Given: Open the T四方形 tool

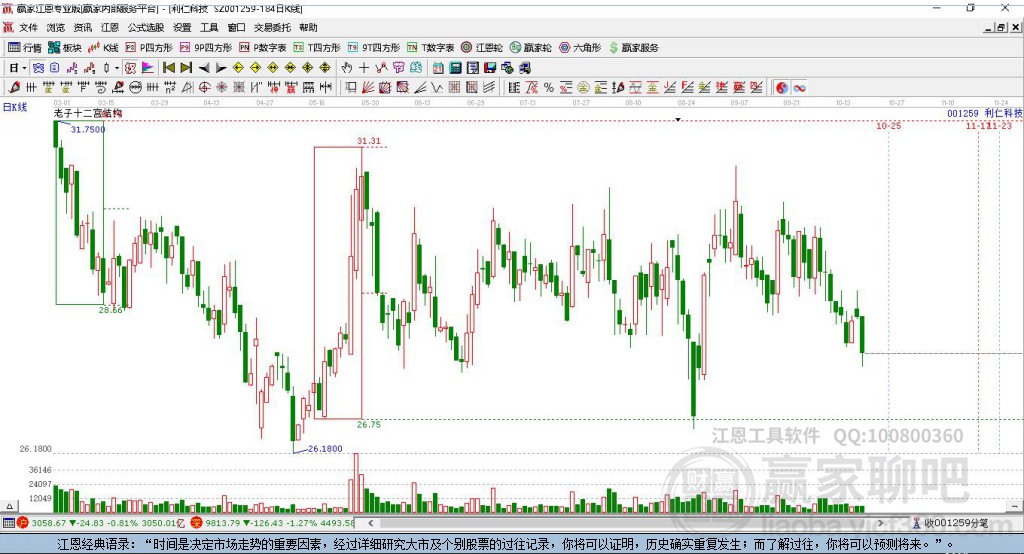Looking at the screenshot, I should [317, 48].
